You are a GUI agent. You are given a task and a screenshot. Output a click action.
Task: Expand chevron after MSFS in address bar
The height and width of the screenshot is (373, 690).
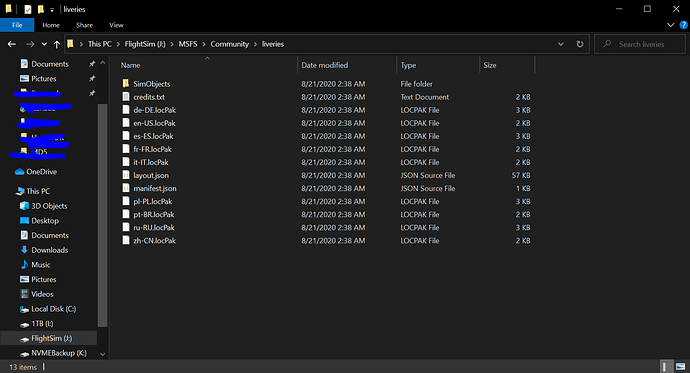tap(204, 44)
